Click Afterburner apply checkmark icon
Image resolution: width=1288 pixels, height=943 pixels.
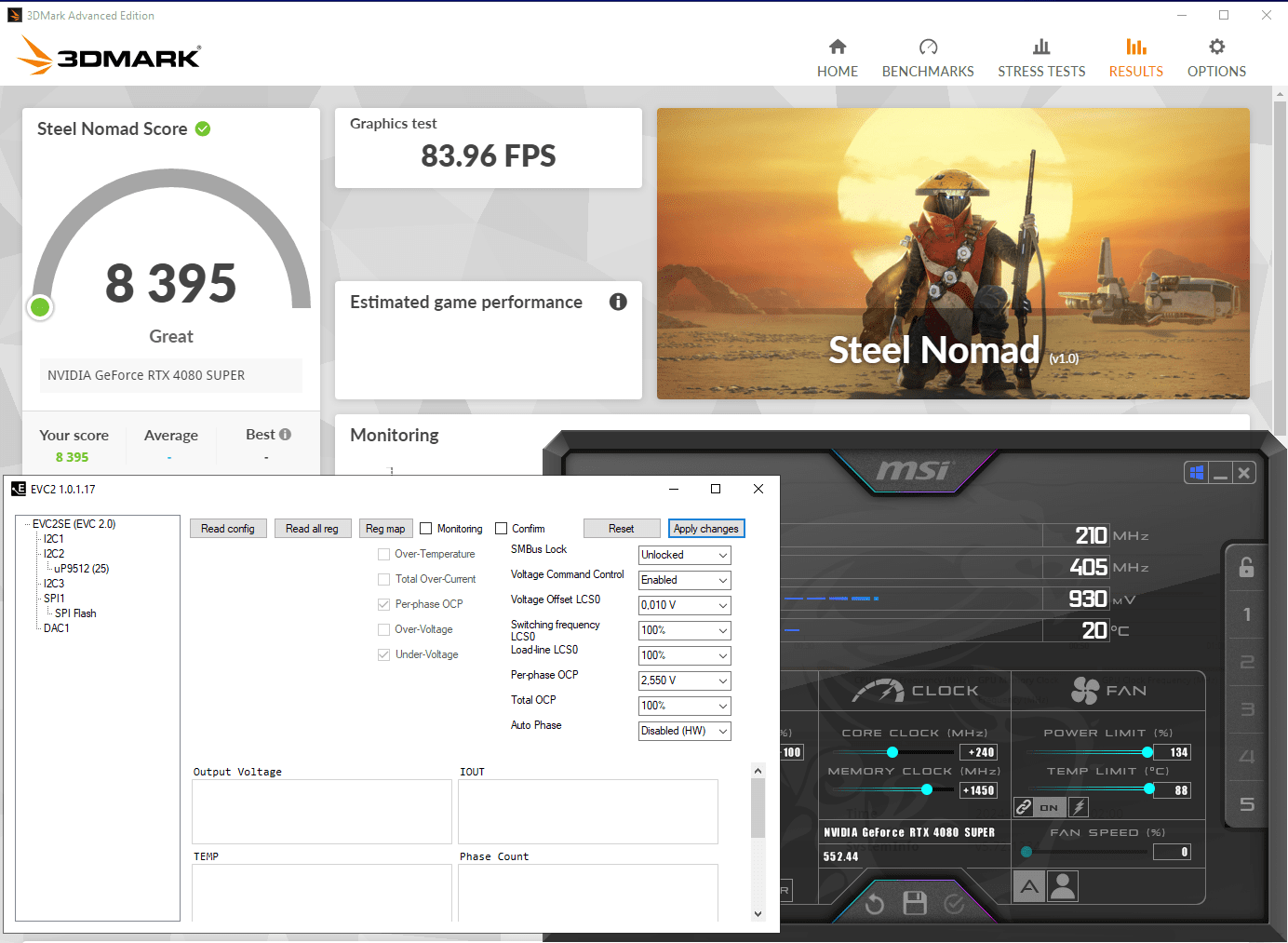click(x=954, y=904)
